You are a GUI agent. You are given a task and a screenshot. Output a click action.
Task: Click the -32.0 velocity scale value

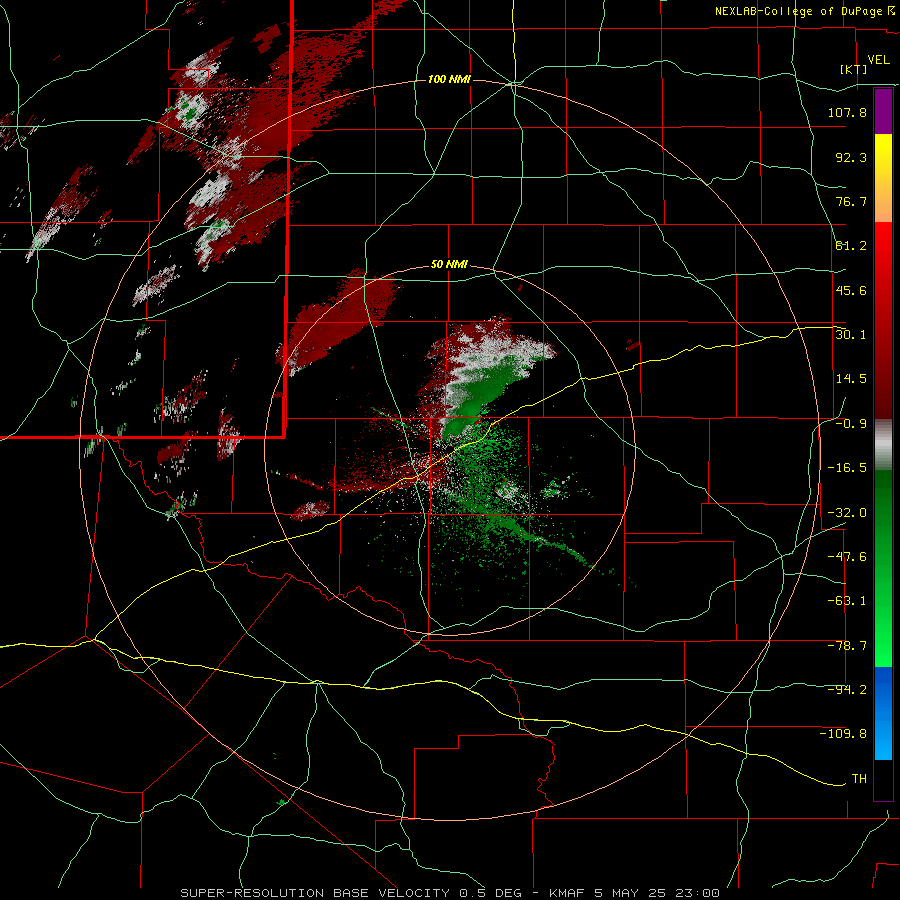pyautogui.click(x=847, y=513)
